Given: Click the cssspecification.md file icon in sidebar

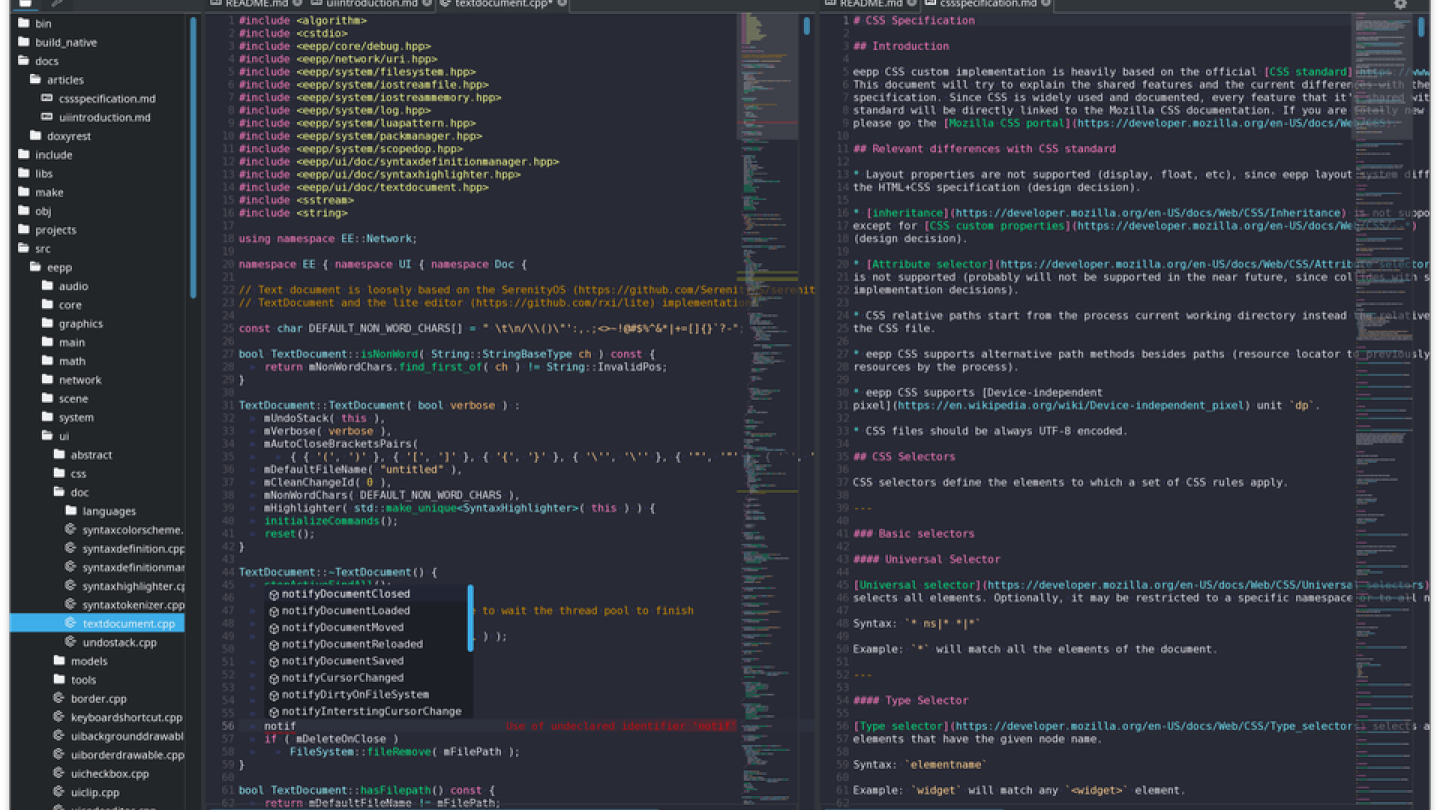Looking at the screenshot, I should click(47, 98).
